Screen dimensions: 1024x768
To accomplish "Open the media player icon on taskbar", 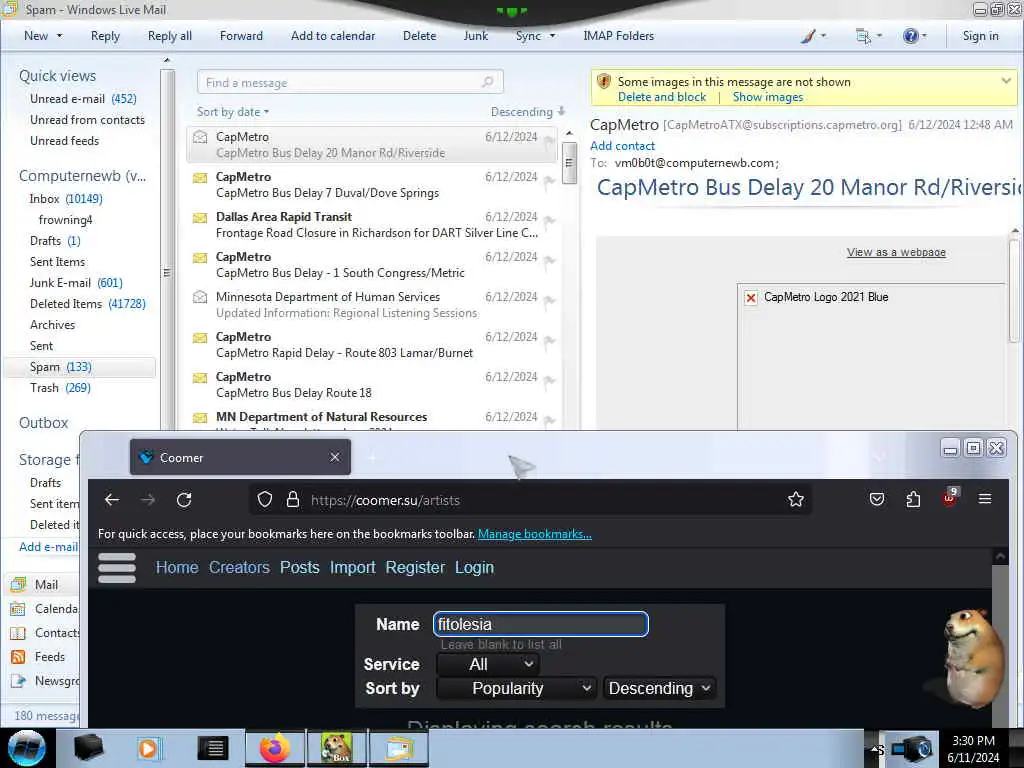I will [x=148, y=748].
